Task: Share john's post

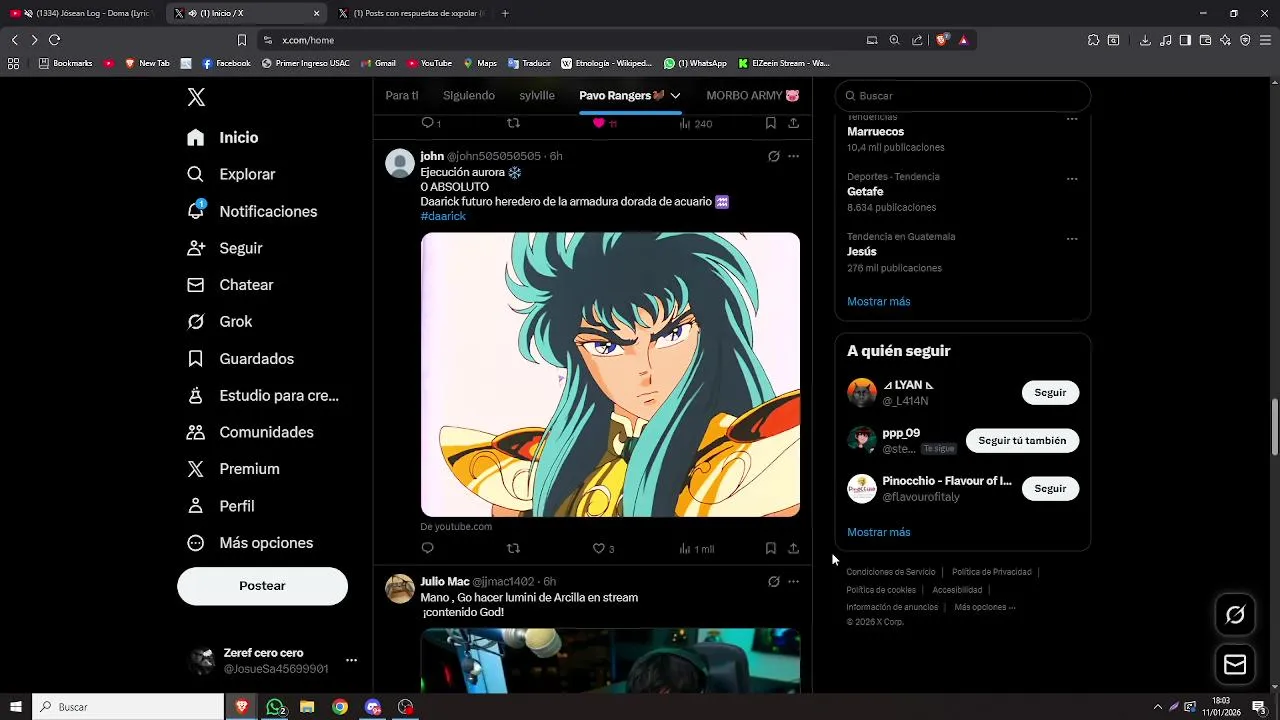Action: 793,548
